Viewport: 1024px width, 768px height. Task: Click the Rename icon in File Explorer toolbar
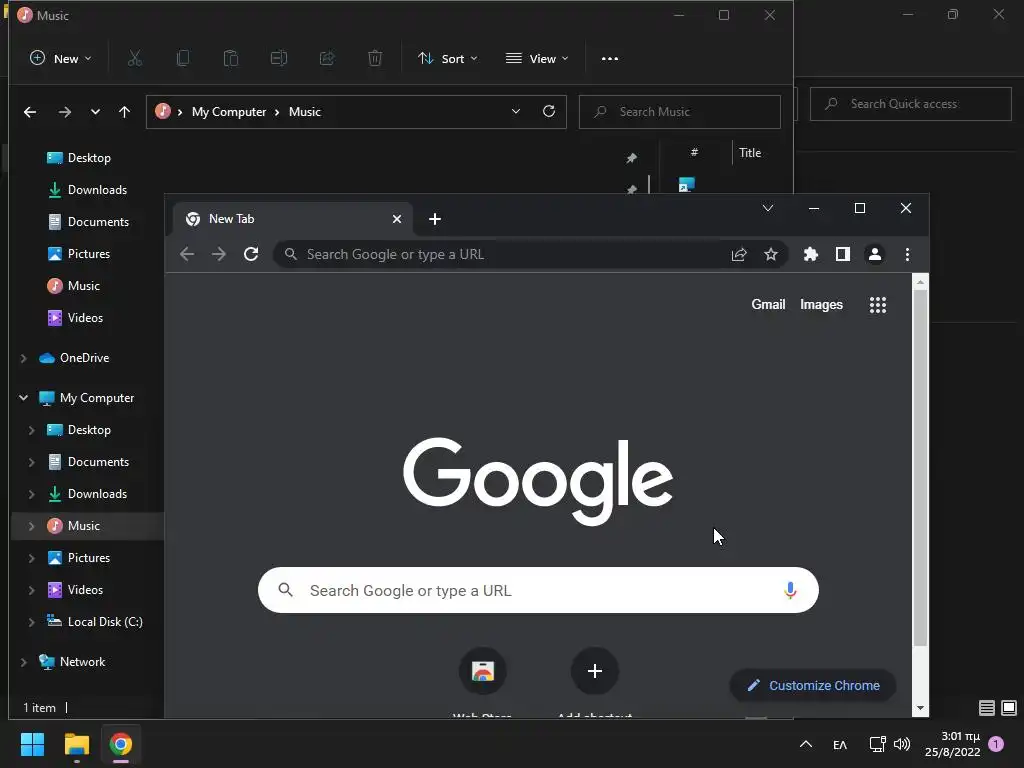click(279, 59)
